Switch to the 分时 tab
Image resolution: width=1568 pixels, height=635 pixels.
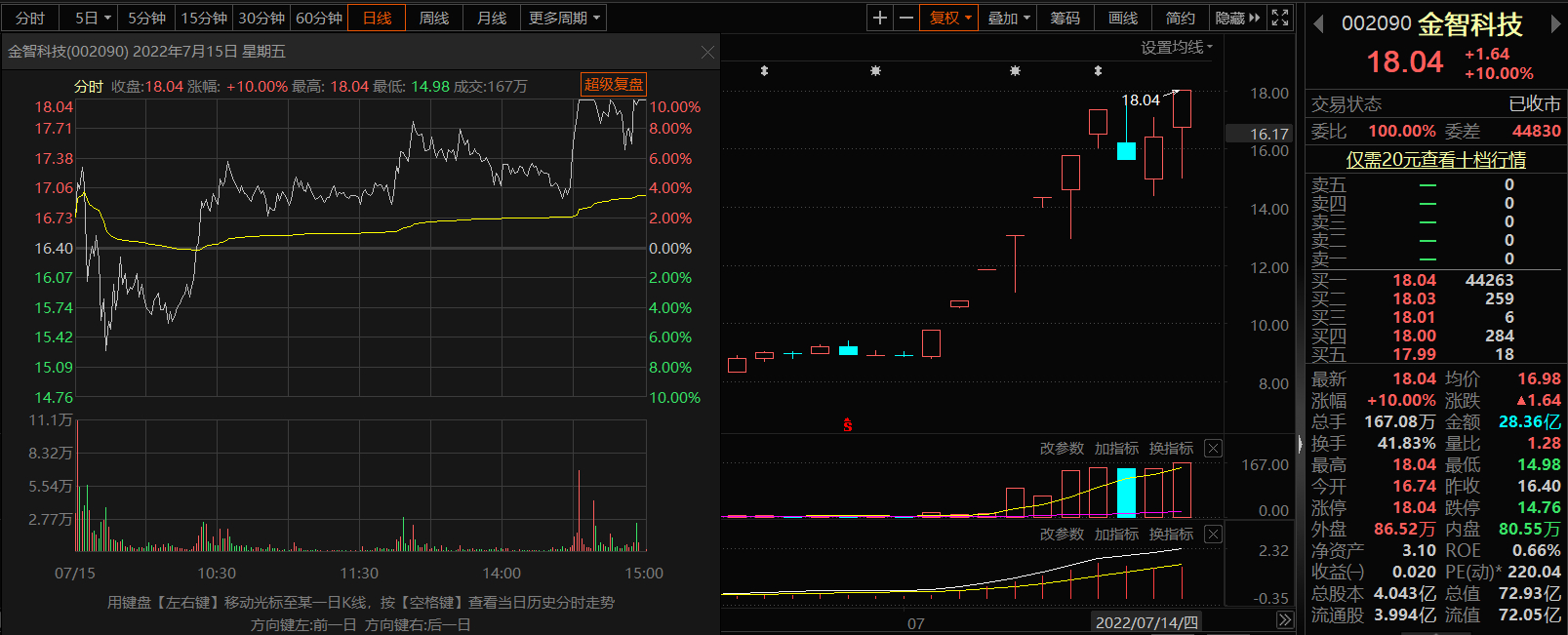click(30, 18)
